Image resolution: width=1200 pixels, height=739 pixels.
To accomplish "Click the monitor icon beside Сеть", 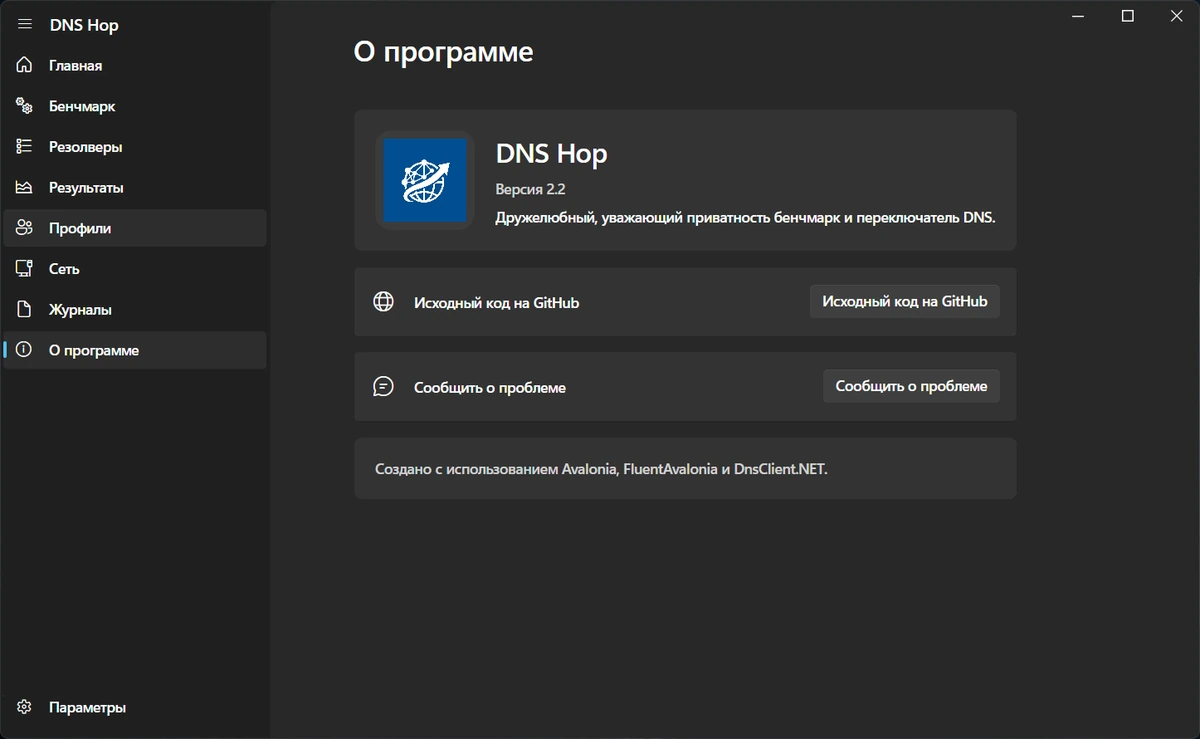I will [25, 269].
